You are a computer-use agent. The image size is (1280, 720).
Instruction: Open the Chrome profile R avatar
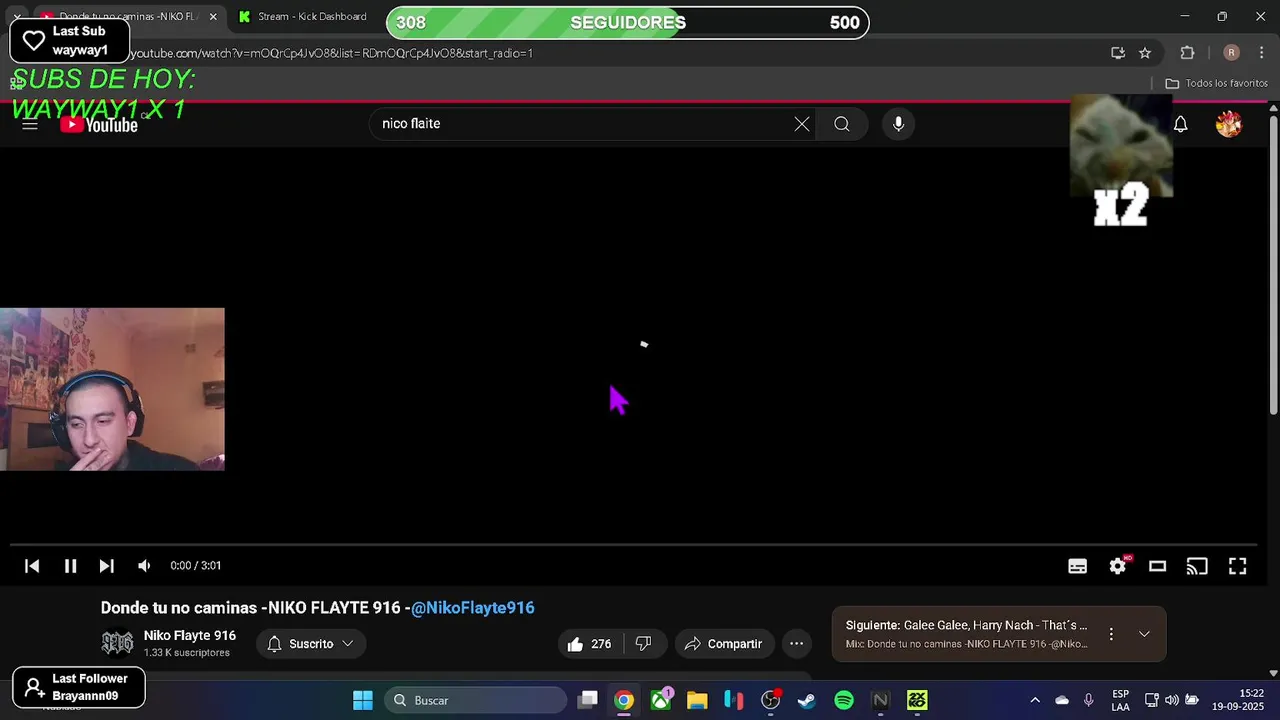click(x=1231, y=53)
